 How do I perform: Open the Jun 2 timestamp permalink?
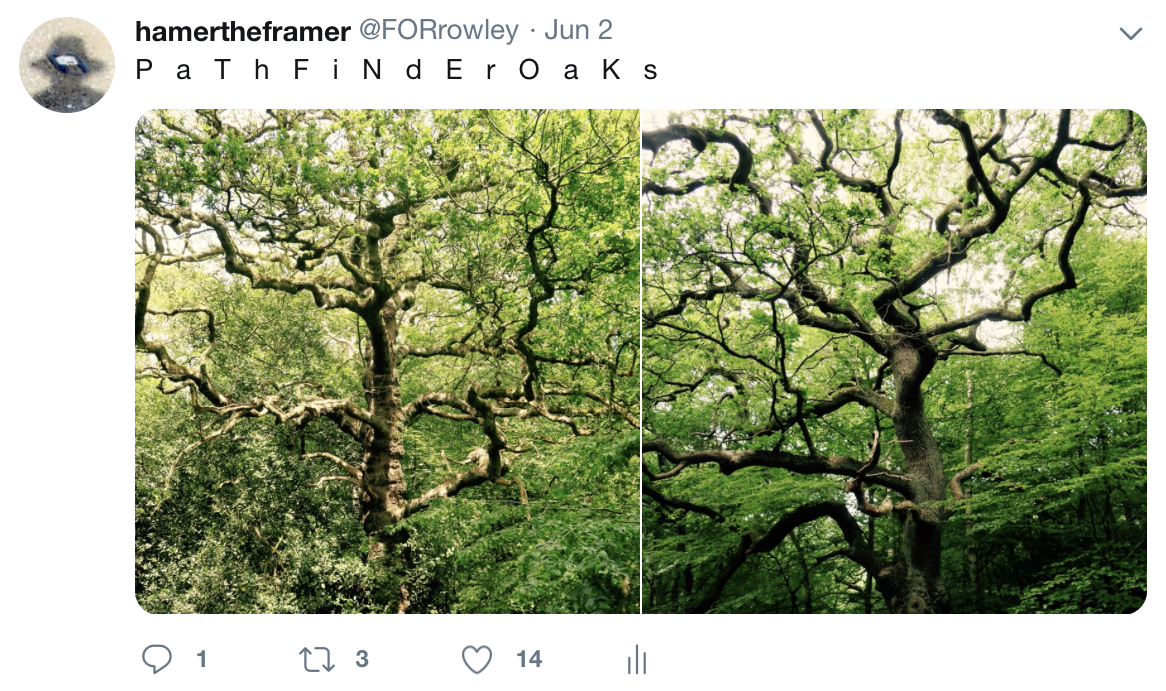[579, 30]
